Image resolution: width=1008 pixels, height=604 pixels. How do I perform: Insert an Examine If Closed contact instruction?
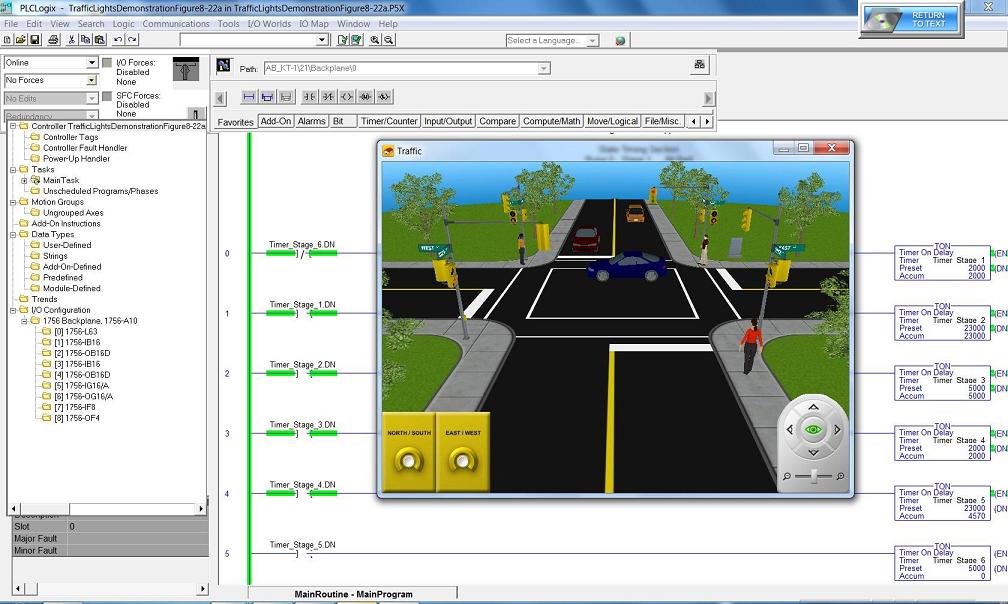(309, 97)
